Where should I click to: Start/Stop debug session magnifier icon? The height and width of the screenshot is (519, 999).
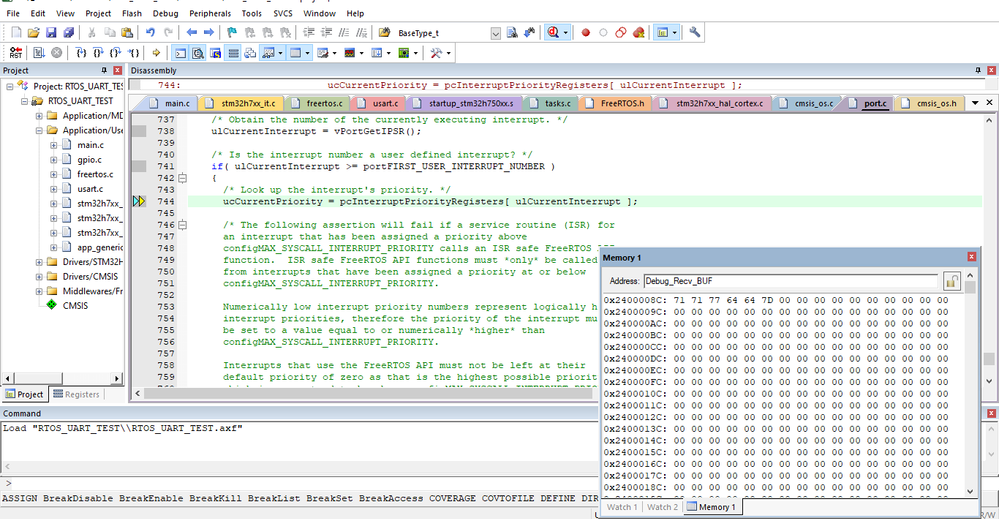[553, 32]
